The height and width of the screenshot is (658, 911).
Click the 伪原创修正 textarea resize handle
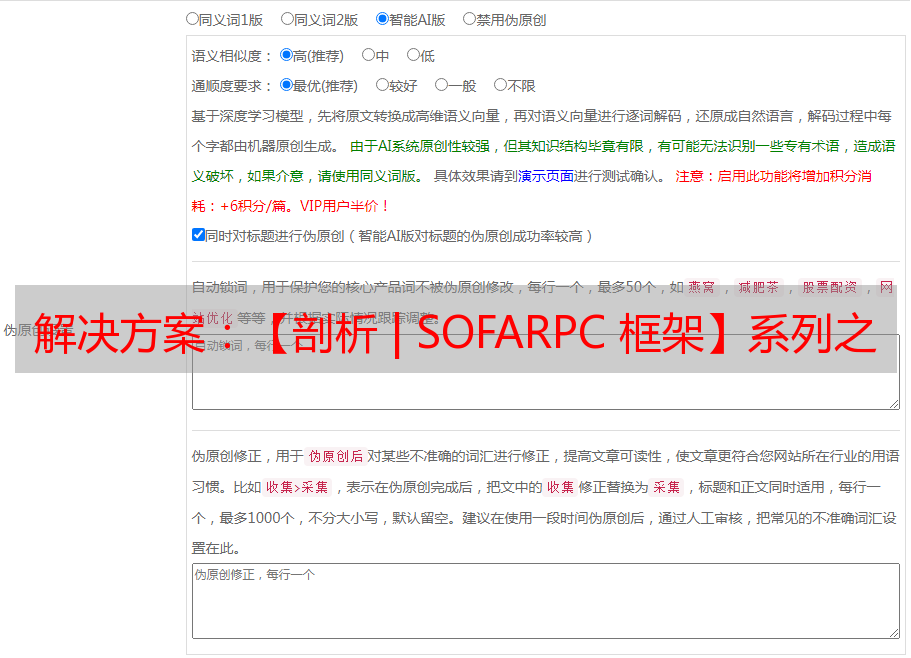point(893,632)
